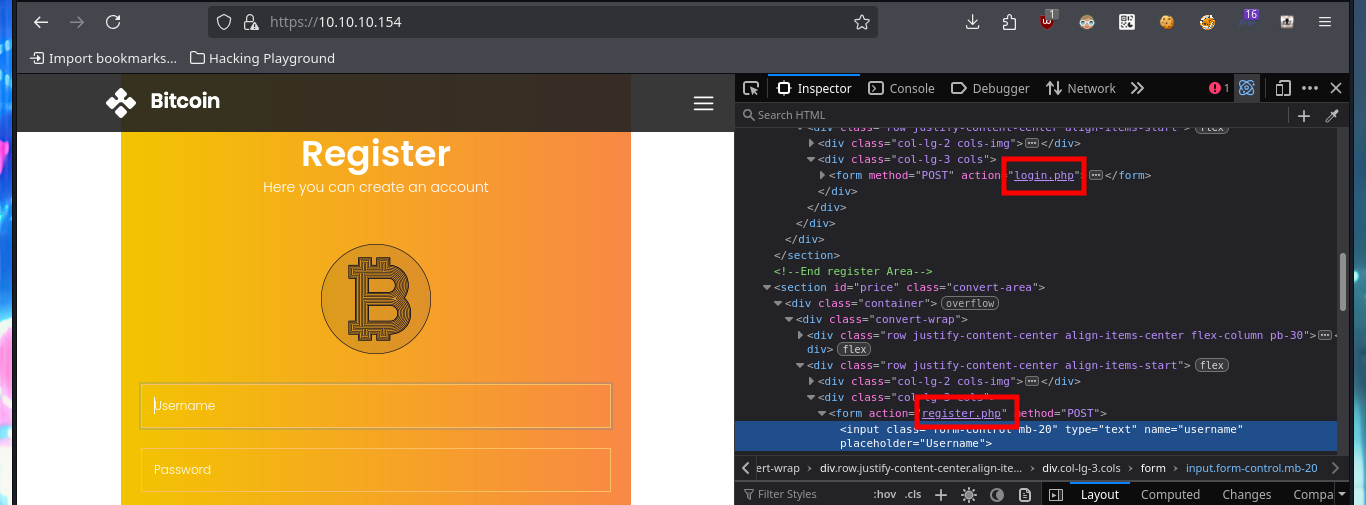Go back to the previous page
This screenshot has height=505, width=1366.
click(41, 22)
